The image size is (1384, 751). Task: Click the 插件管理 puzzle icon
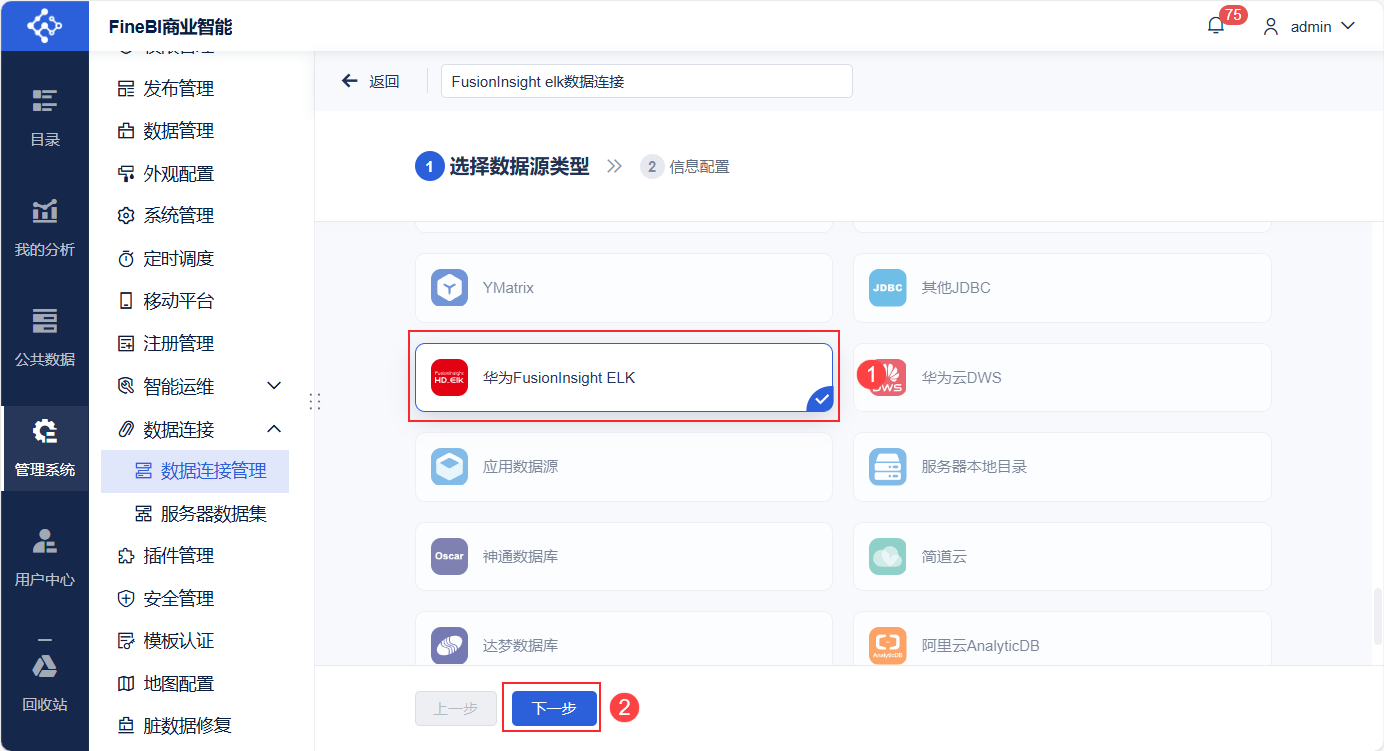tap(126, 556)
